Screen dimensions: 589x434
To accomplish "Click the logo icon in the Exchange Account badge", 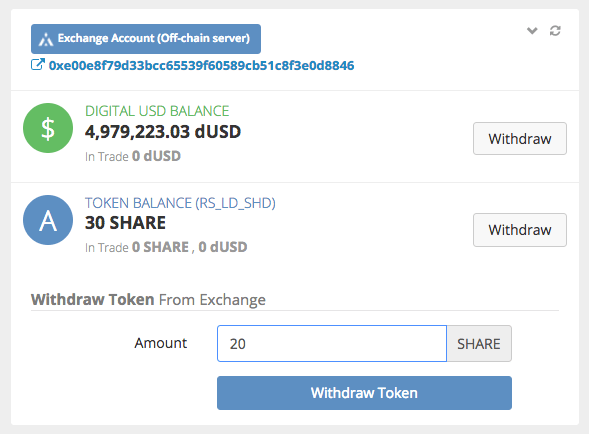I will (46, 39).
